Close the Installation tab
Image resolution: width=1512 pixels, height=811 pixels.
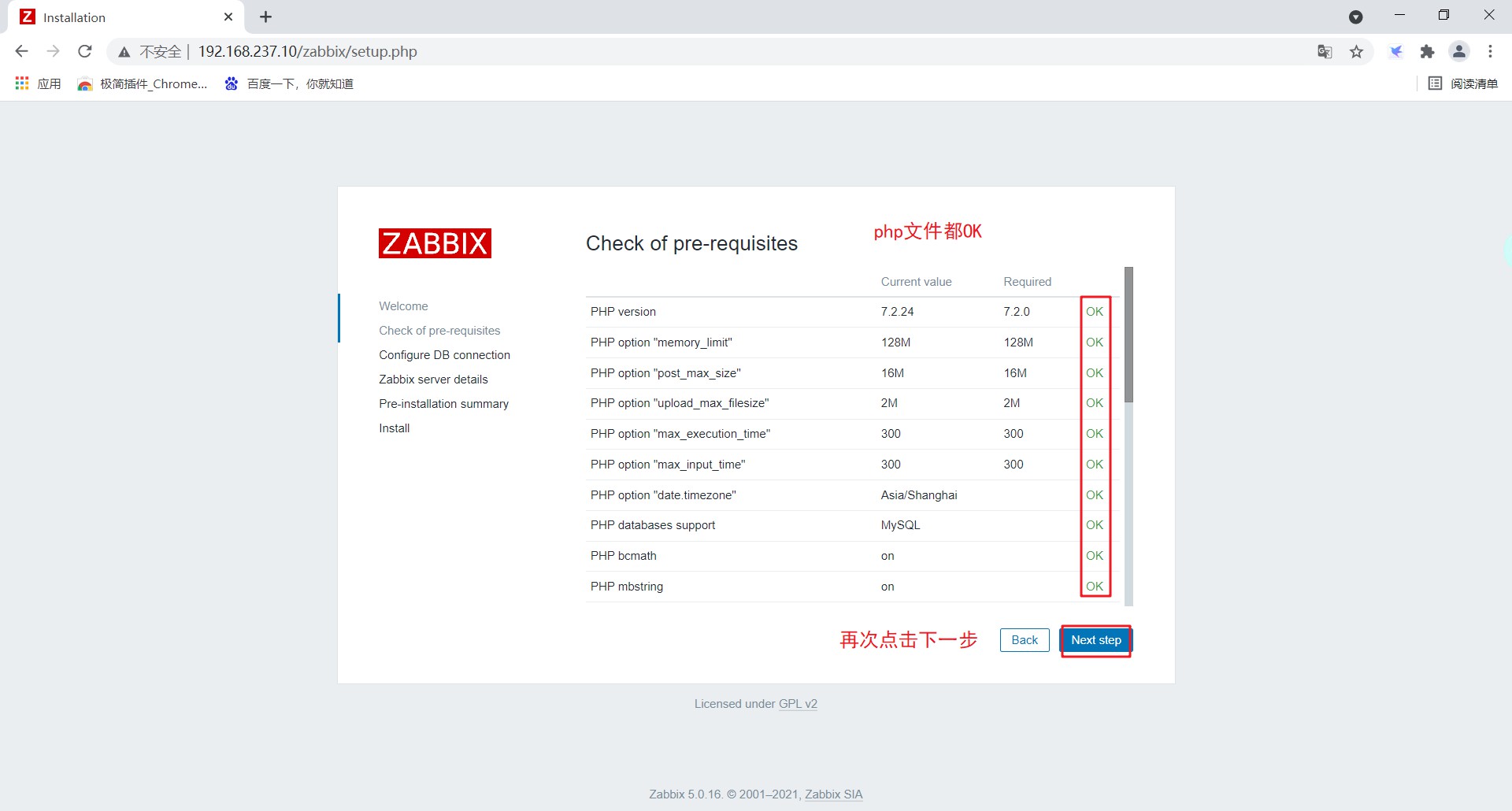[228, 17]
